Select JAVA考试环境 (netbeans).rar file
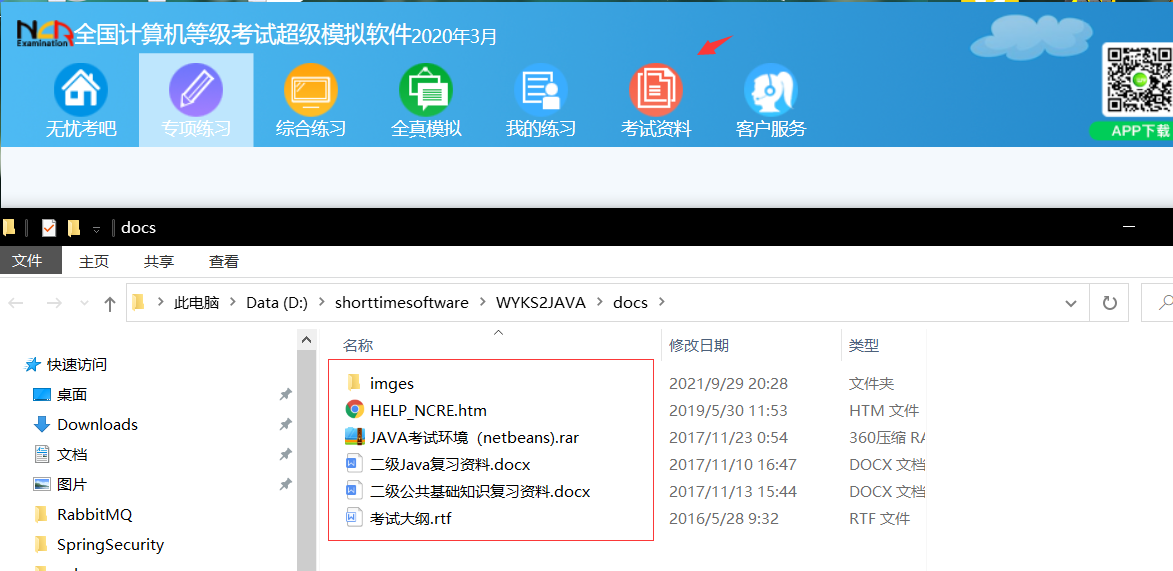This screenshot has width=1173, height=571. (474, 438)
